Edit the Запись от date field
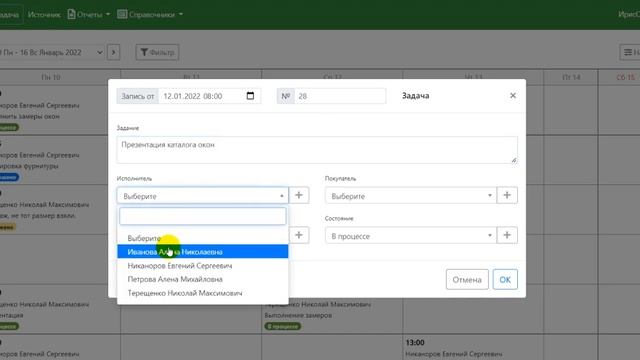The image size is (640, 360). [x=209, y=96]
